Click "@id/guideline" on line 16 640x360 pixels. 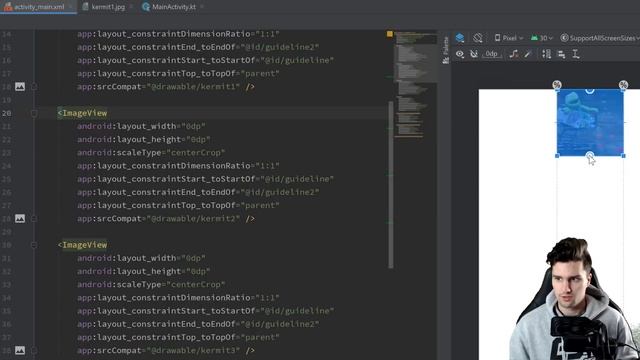[297, 60]
